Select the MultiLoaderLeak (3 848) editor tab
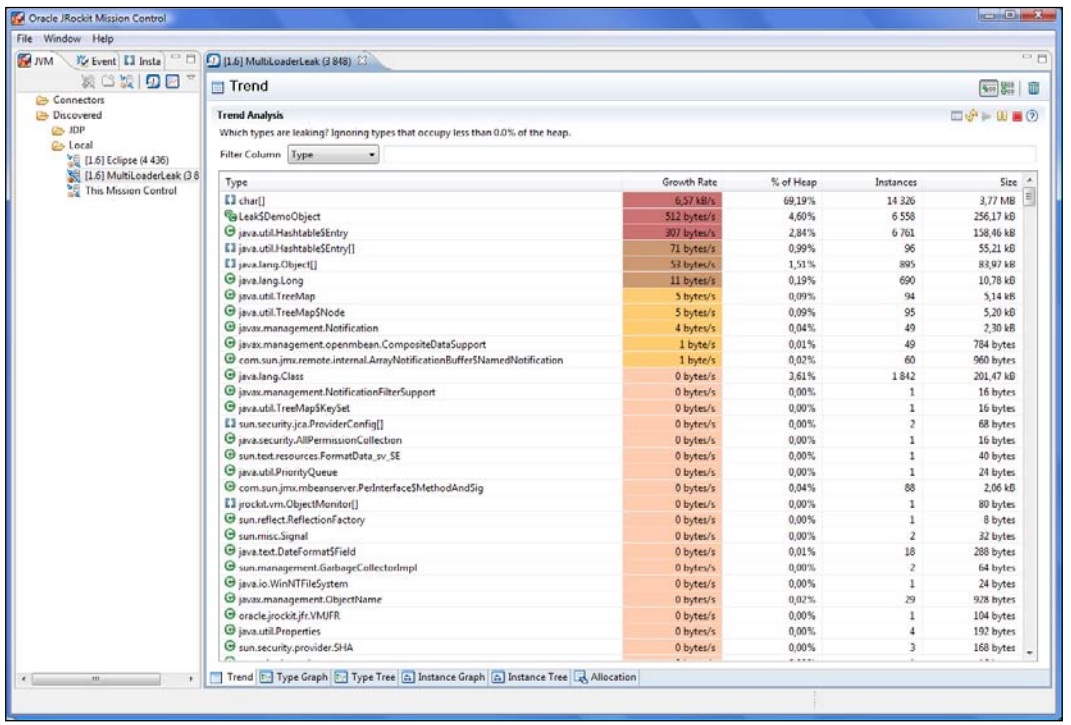Screen dimensions: 1071x725 (288, 61)
